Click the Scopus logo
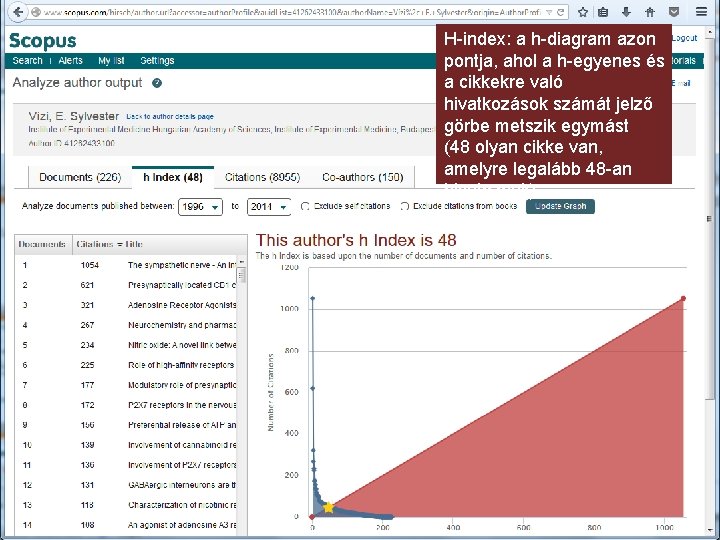This screenshot has height=540, width=720. [43, 40]
